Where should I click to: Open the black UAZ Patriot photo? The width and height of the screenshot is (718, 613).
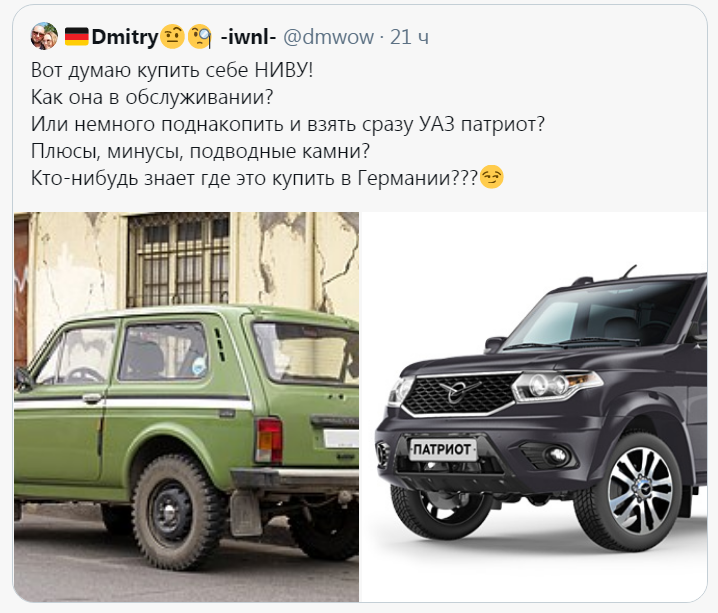pos(533,407)
